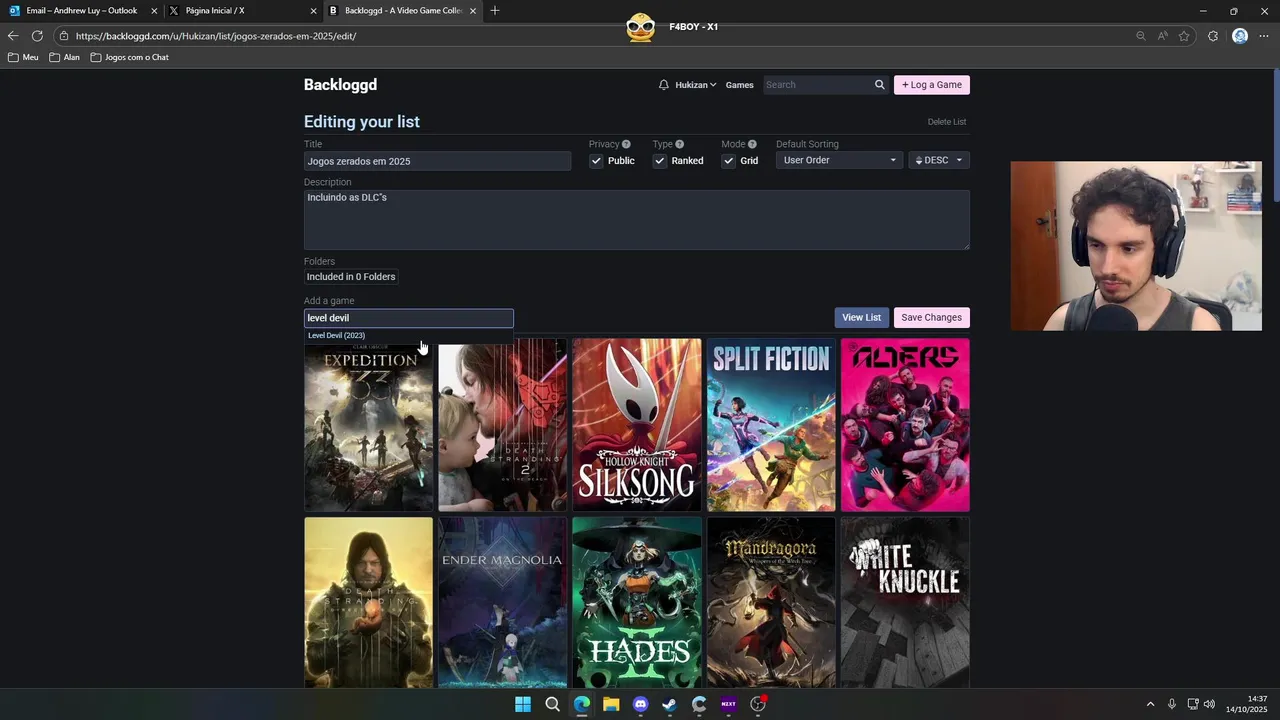Switch to the Página Inicial / X tab
The width and height of the screenshot is (1280, 720).
pos(243,11)
